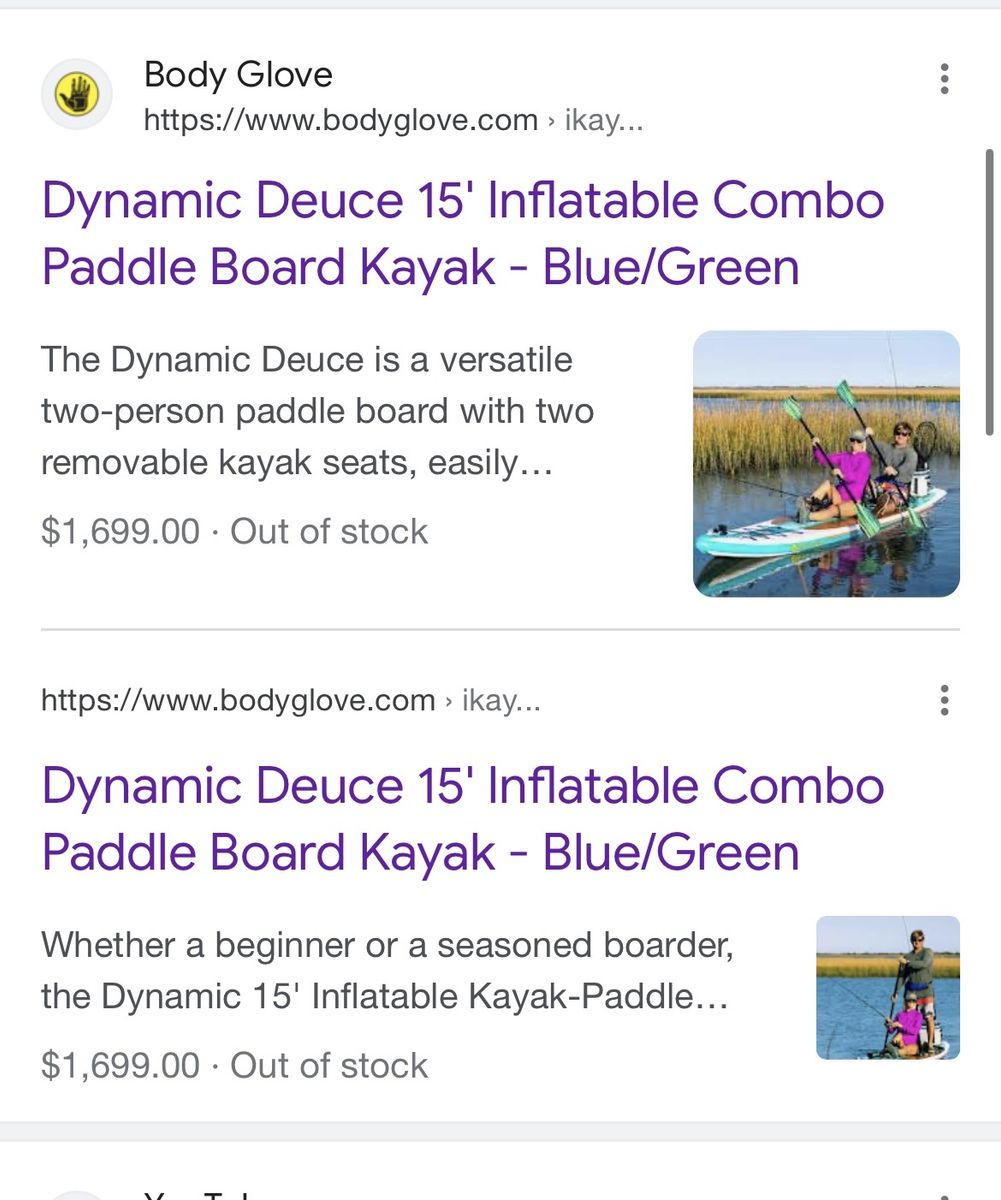This screenshot has height=1200, width=1001.
Task: Click the Body Glove site name
Action: (x=238, y=74)
